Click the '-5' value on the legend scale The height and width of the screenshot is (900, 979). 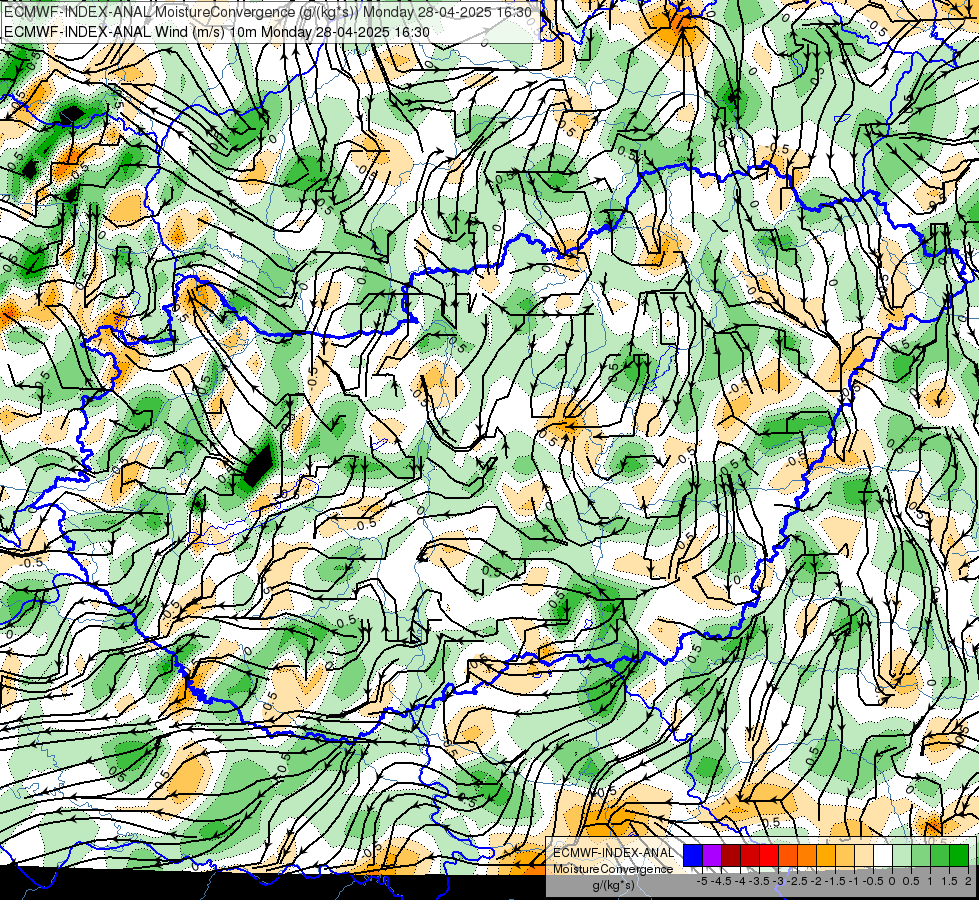tap(702, 881)
